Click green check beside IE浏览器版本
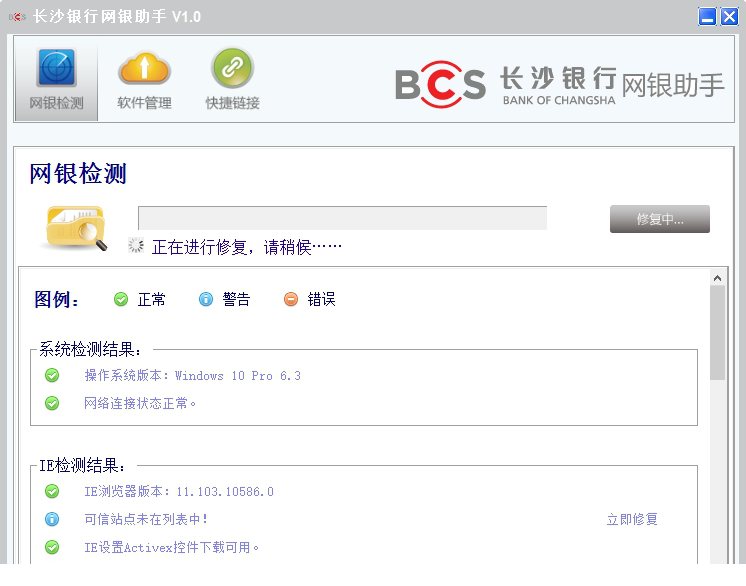The height and width of the screenshot is (586, 746). (x=52, y=491)
